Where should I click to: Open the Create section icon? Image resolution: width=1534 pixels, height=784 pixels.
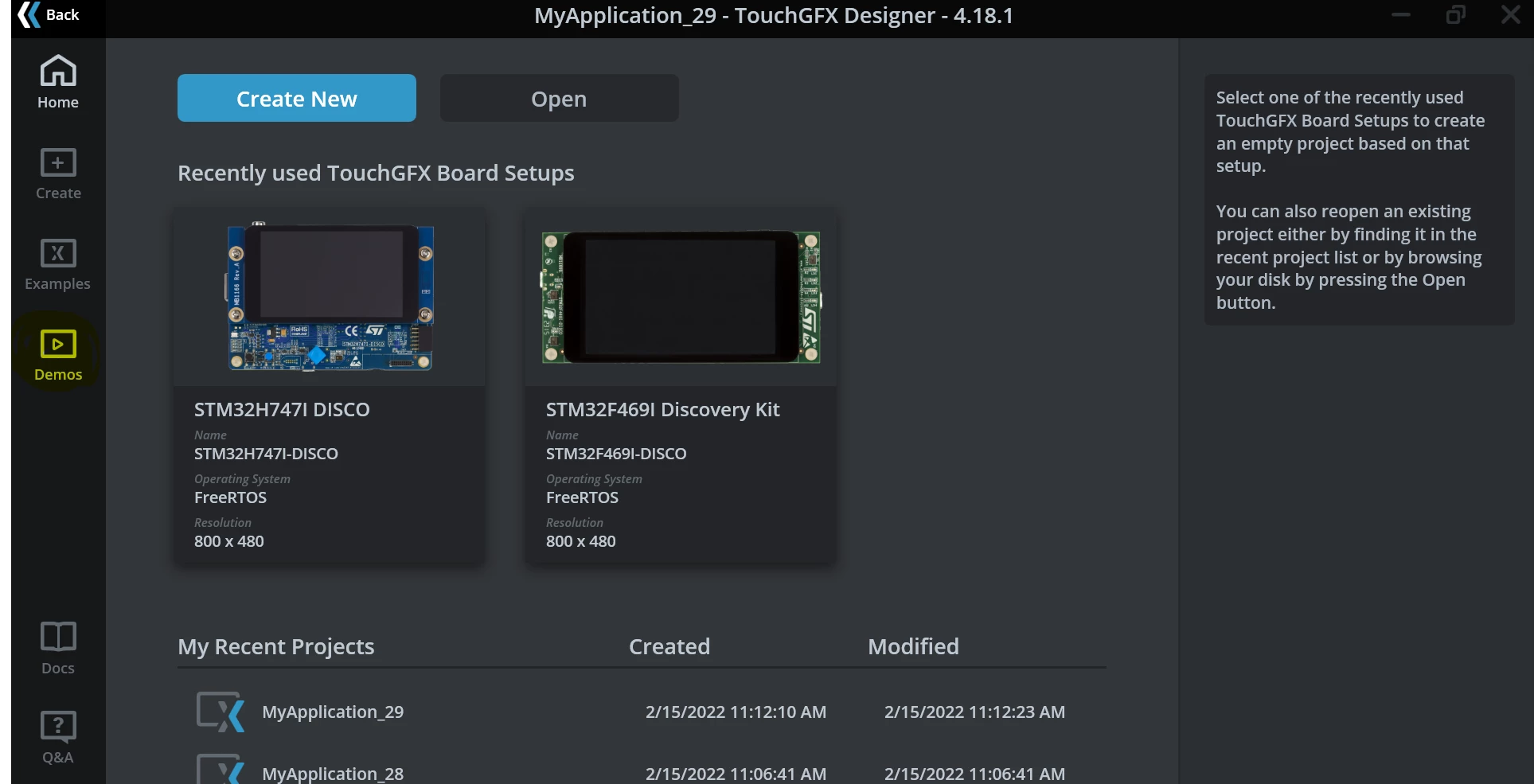click(58, 163)
